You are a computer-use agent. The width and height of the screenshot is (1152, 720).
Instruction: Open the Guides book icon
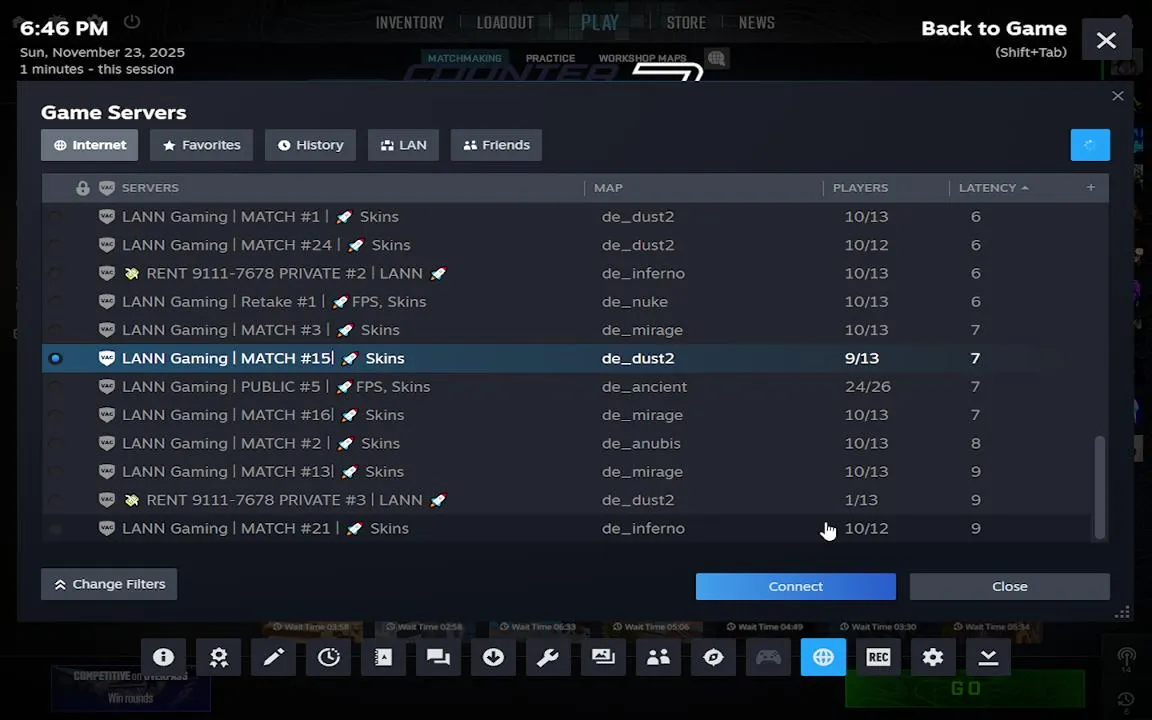384,657
